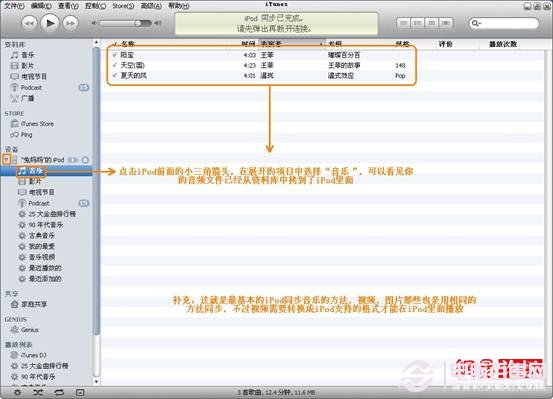
Task: Eject the iPod with the eject icon
Action: [85, 160]
